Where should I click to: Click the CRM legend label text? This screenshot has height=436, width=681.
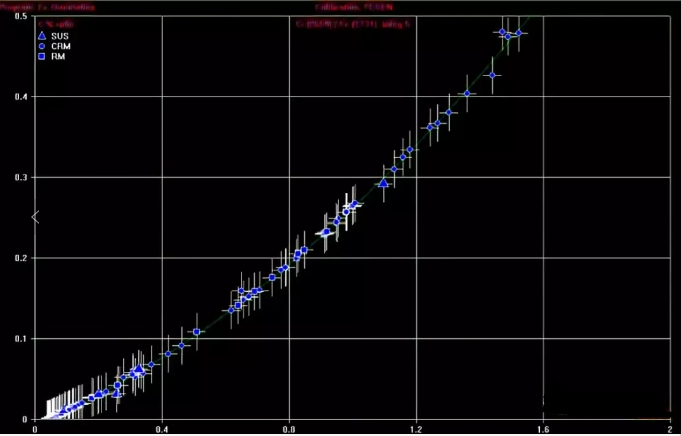[x=60, y=47]
